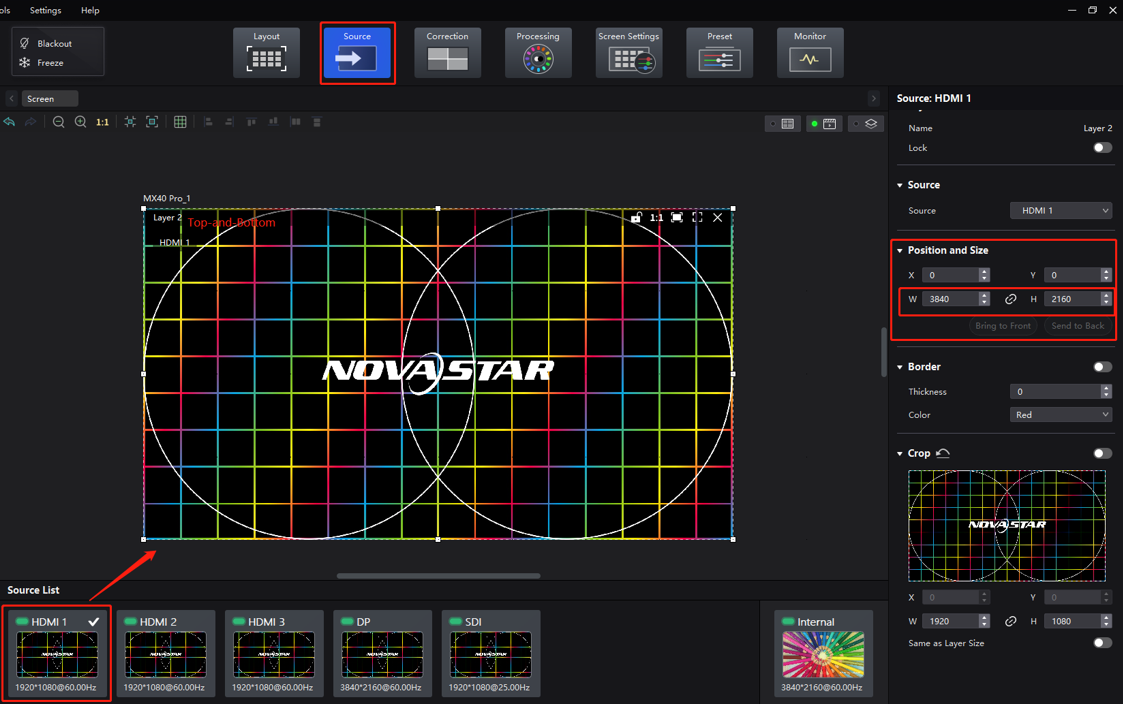Screen dimensions: 1123x704
Task: Click the crop W/H link icon
Action: pos(1011,622)
